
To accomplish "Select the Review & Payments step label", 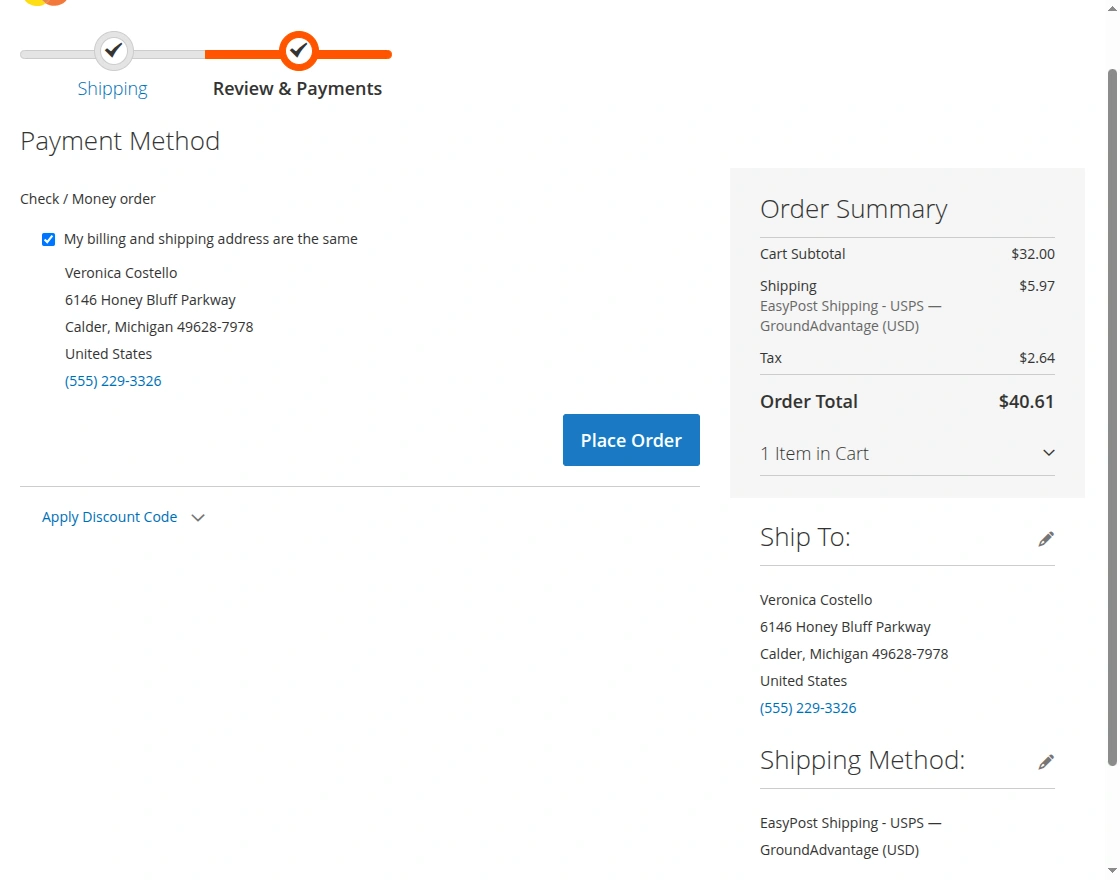I will [297, 89].
